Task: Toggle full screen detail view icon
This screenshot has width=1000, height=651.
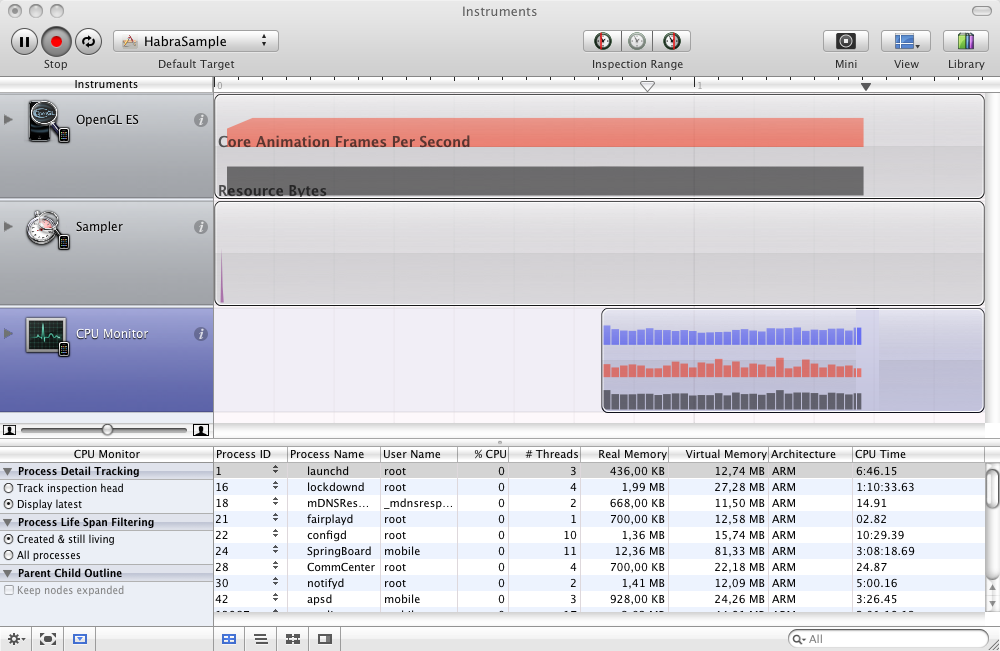Action: pos(48,639)
